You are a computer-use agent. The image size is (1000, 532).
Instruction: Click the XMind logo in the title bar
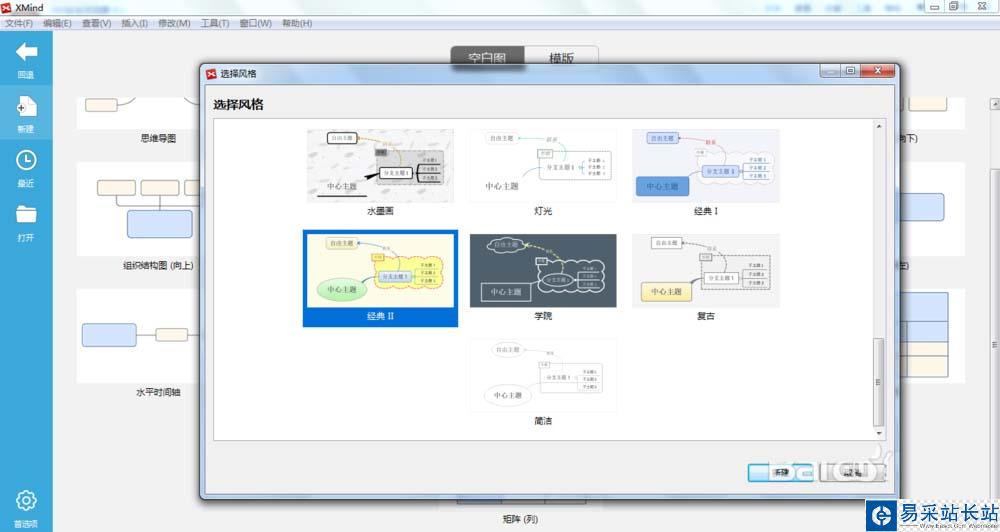coord(6,7)
